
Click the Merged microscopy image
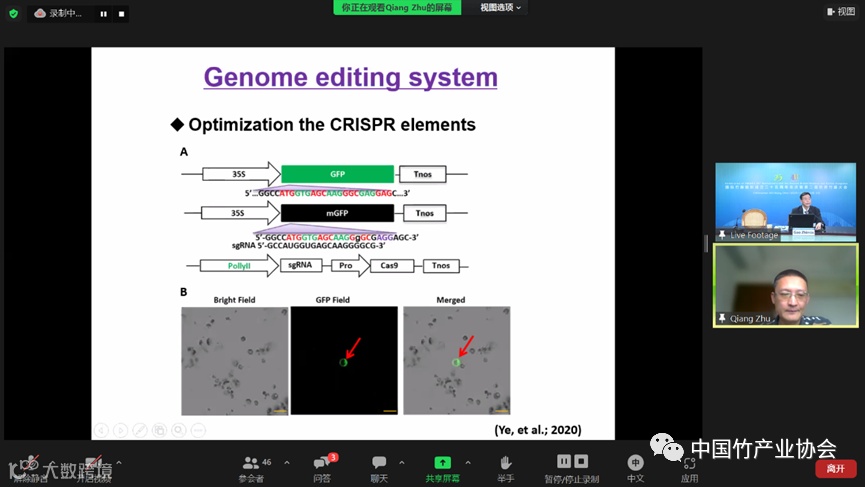[x=457, y=361]
